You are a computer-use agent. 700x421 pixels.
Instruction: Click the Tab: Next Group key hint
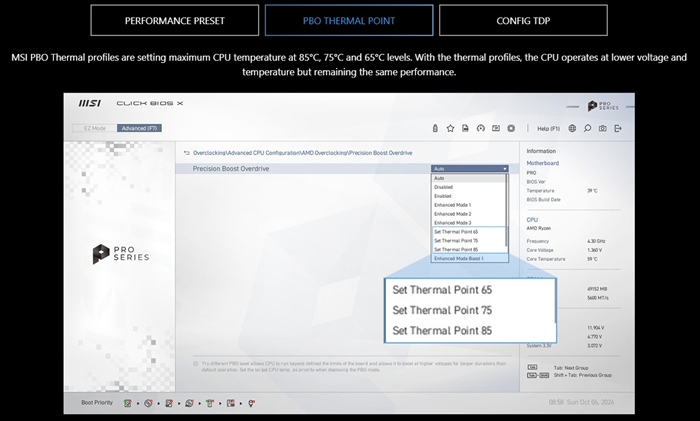(571, 368)
